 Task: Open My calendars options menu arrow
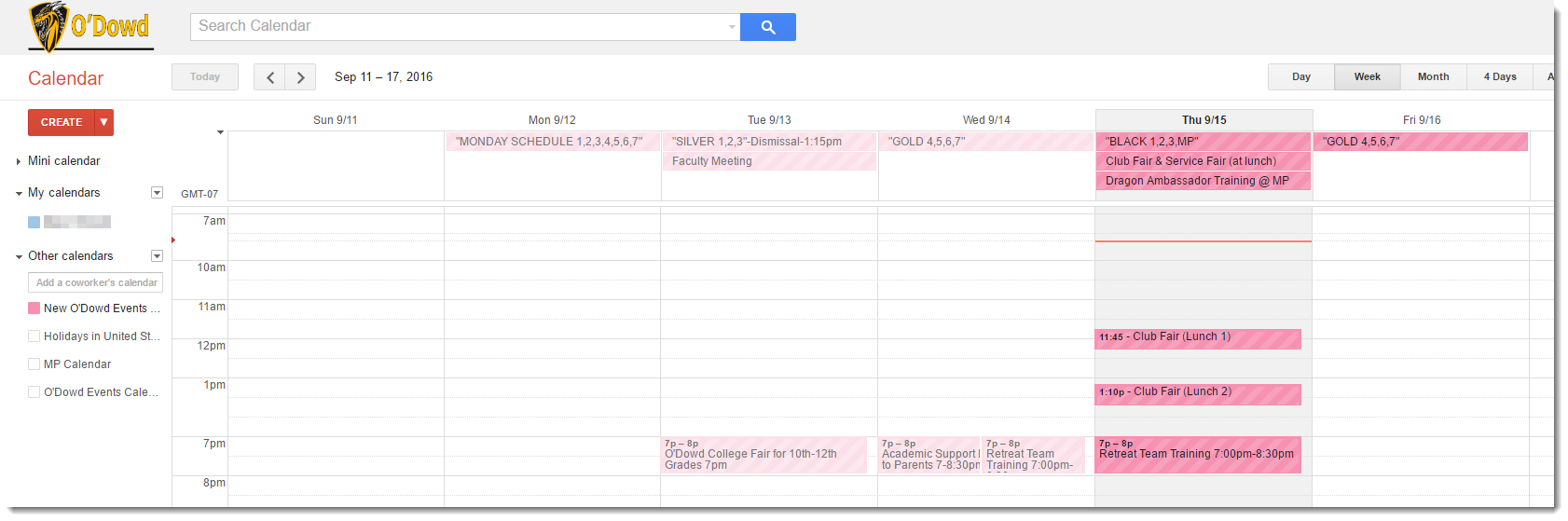[x=157, y=193]
